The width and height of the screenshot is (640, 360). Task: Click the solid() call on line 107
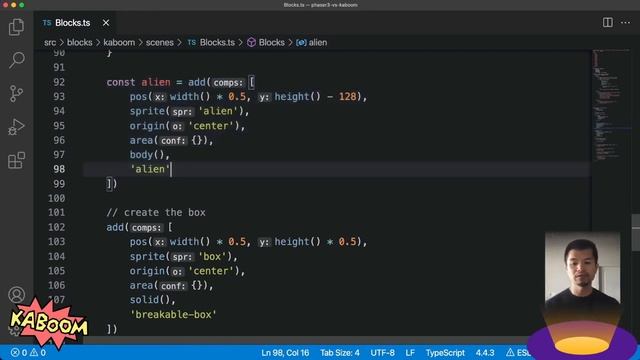point(152,300)
